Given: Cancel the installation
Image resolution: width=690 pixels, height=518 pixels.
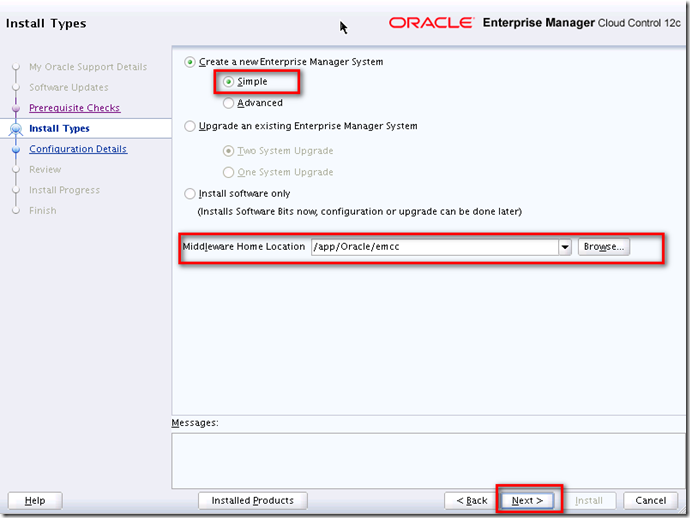Looking at the screenshot, I should point(650,501).
